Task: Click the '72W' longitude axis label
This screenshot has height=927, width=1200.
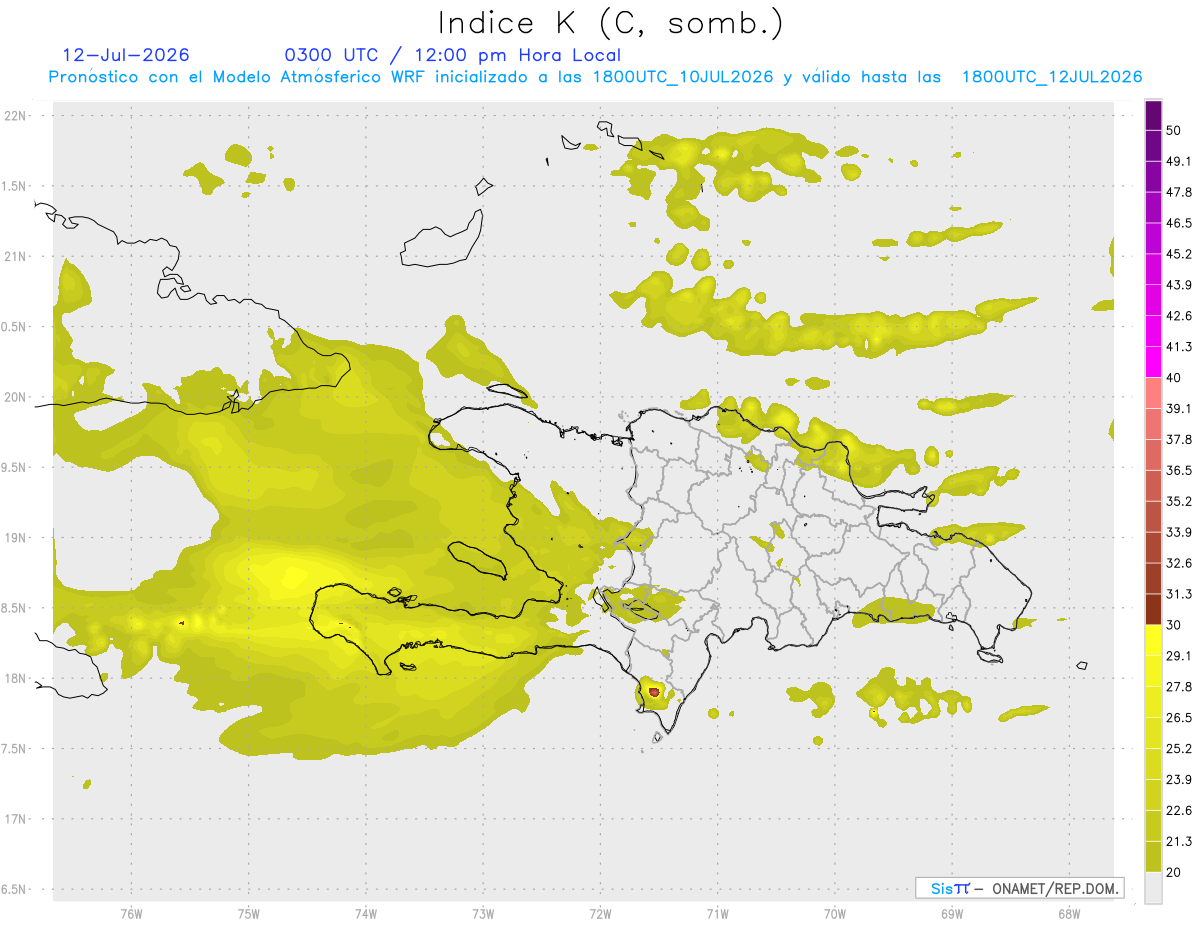Action: pyautogui.click(x=600, y=914)
